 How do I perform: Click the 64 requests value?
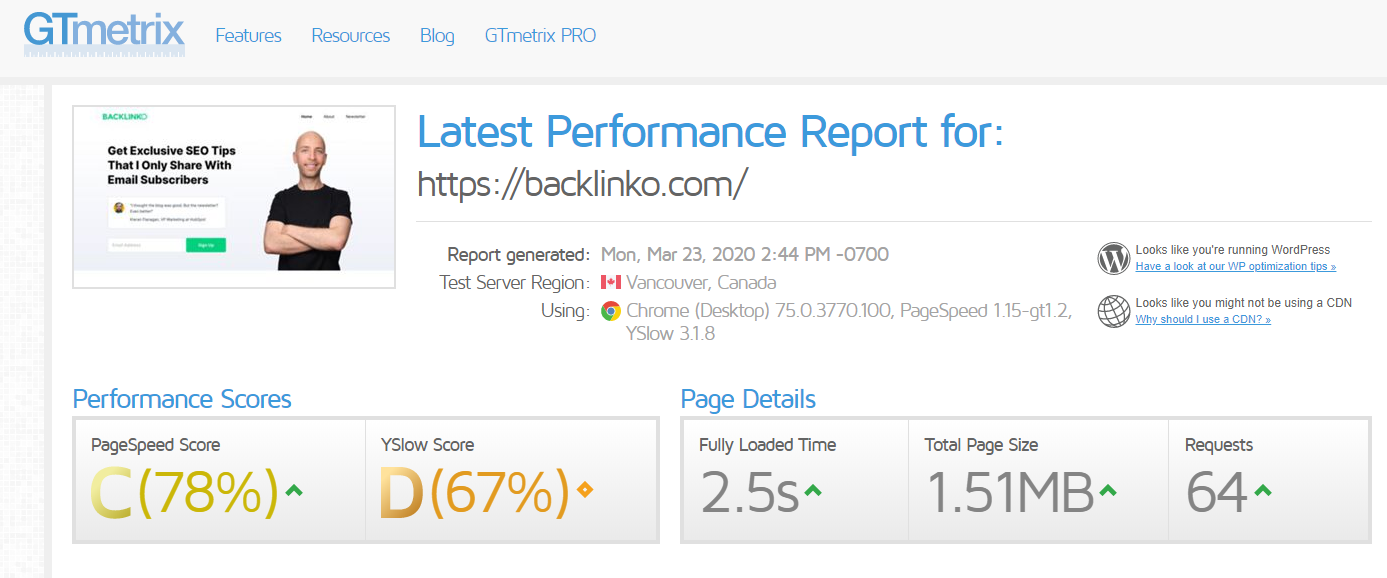pyautogui.click(x=1217, y=492)
